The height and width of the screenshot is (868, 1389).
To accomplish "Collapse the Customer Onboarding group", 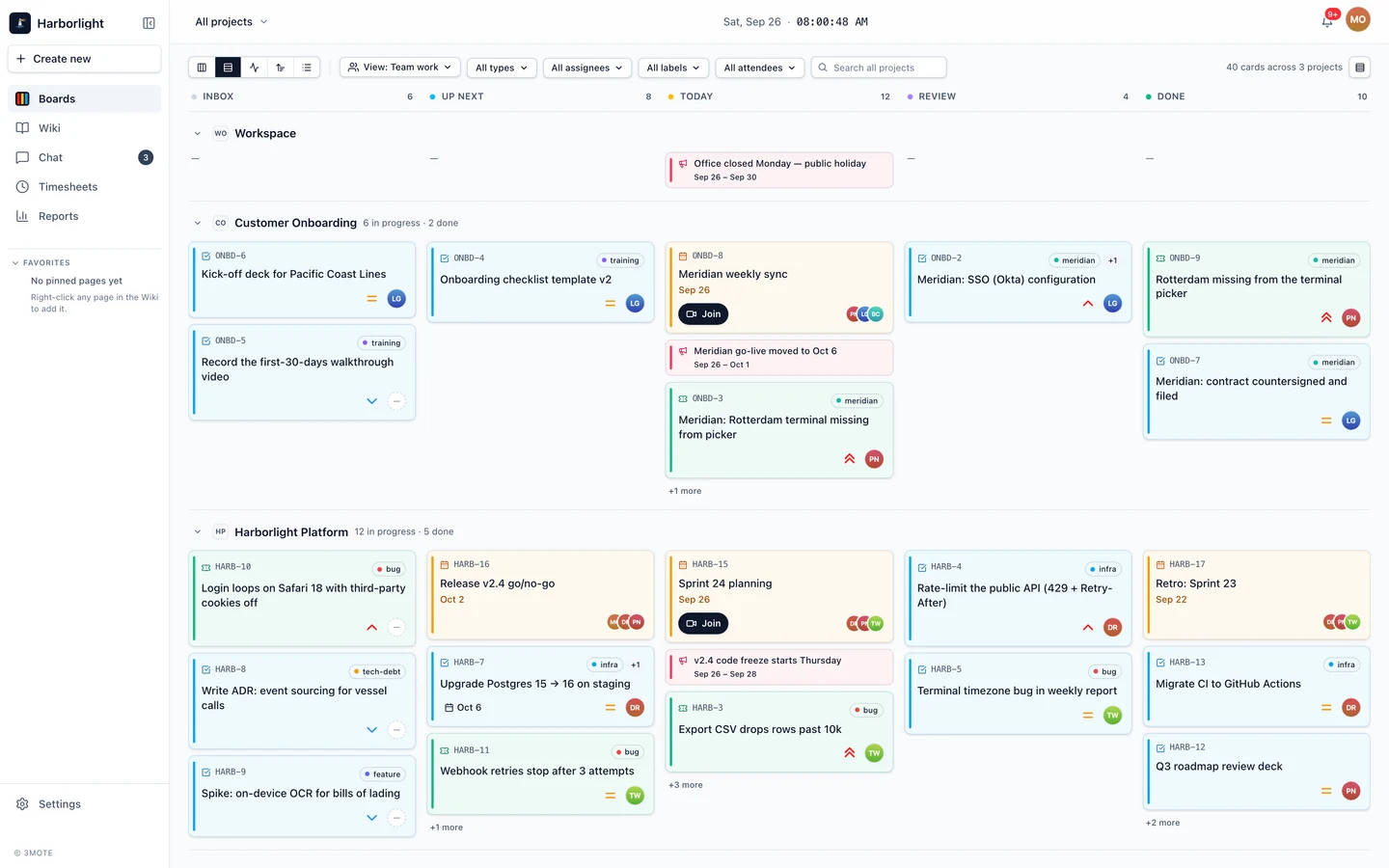I will coord(198,223).
